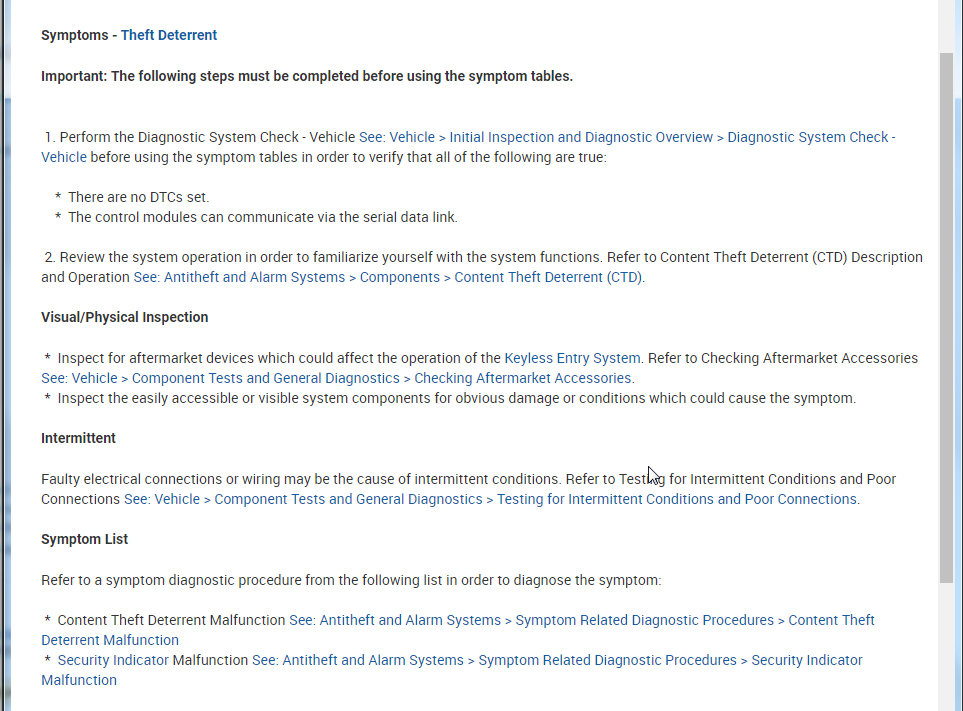Open the 'See:' Testing for Intermittent Conditions link

click(x=491, y=499)
